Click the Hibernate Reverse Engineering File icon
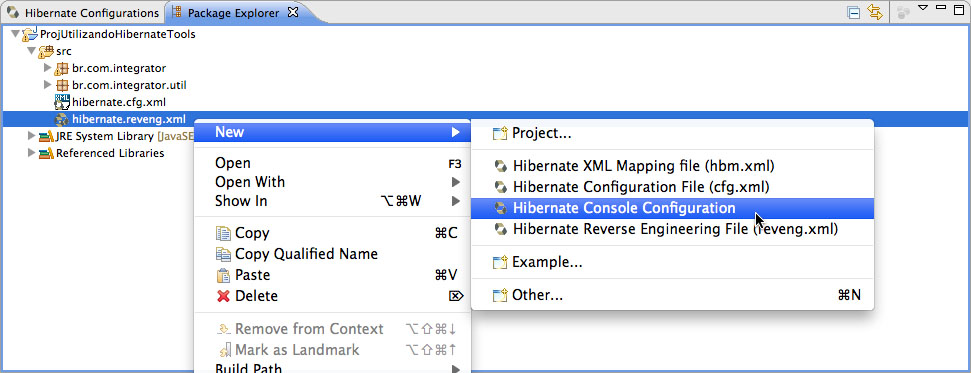Image resolution: width=971 pixels, height=373 pixels. tap(500, 230)
